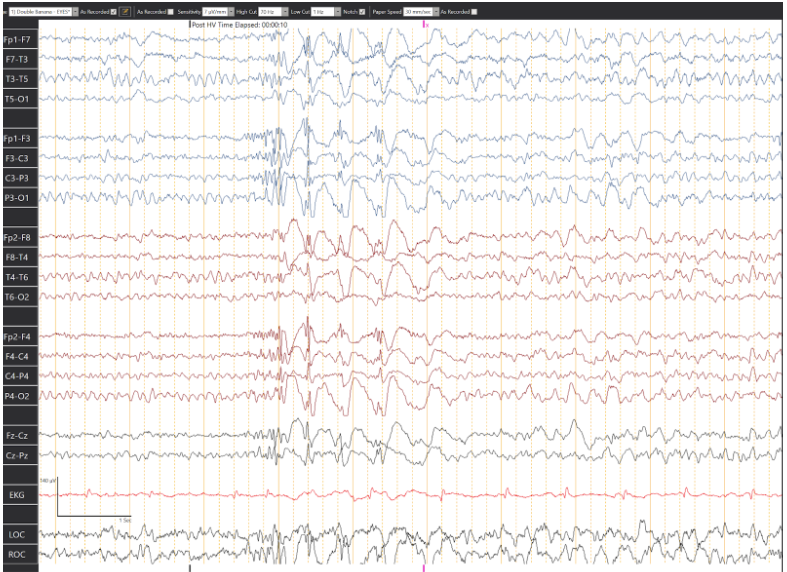Click the 1 Sec time scale text

[125, 520]
